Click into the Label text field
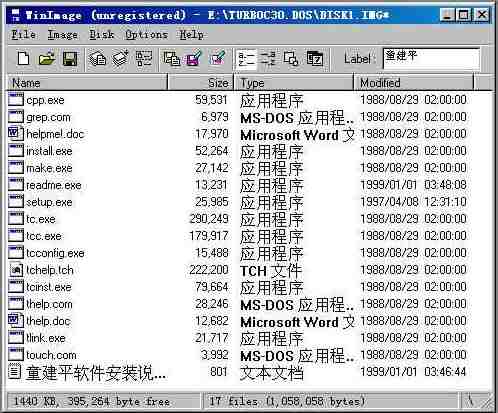The height and width of the screenshot is (413, 498). 431,59
